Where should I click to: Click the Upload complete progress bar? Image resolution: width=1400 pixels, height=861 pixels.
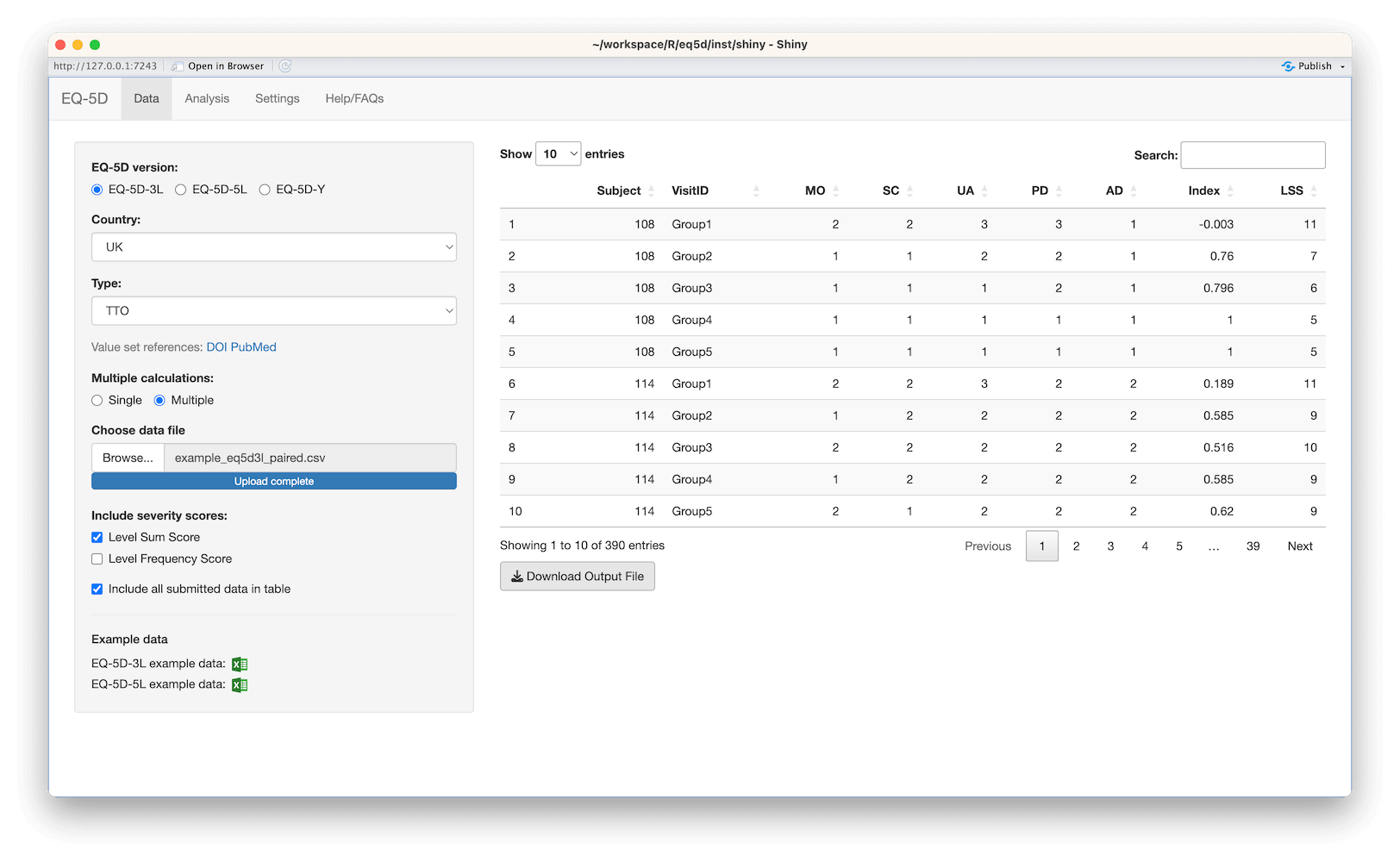pos(274,482)
